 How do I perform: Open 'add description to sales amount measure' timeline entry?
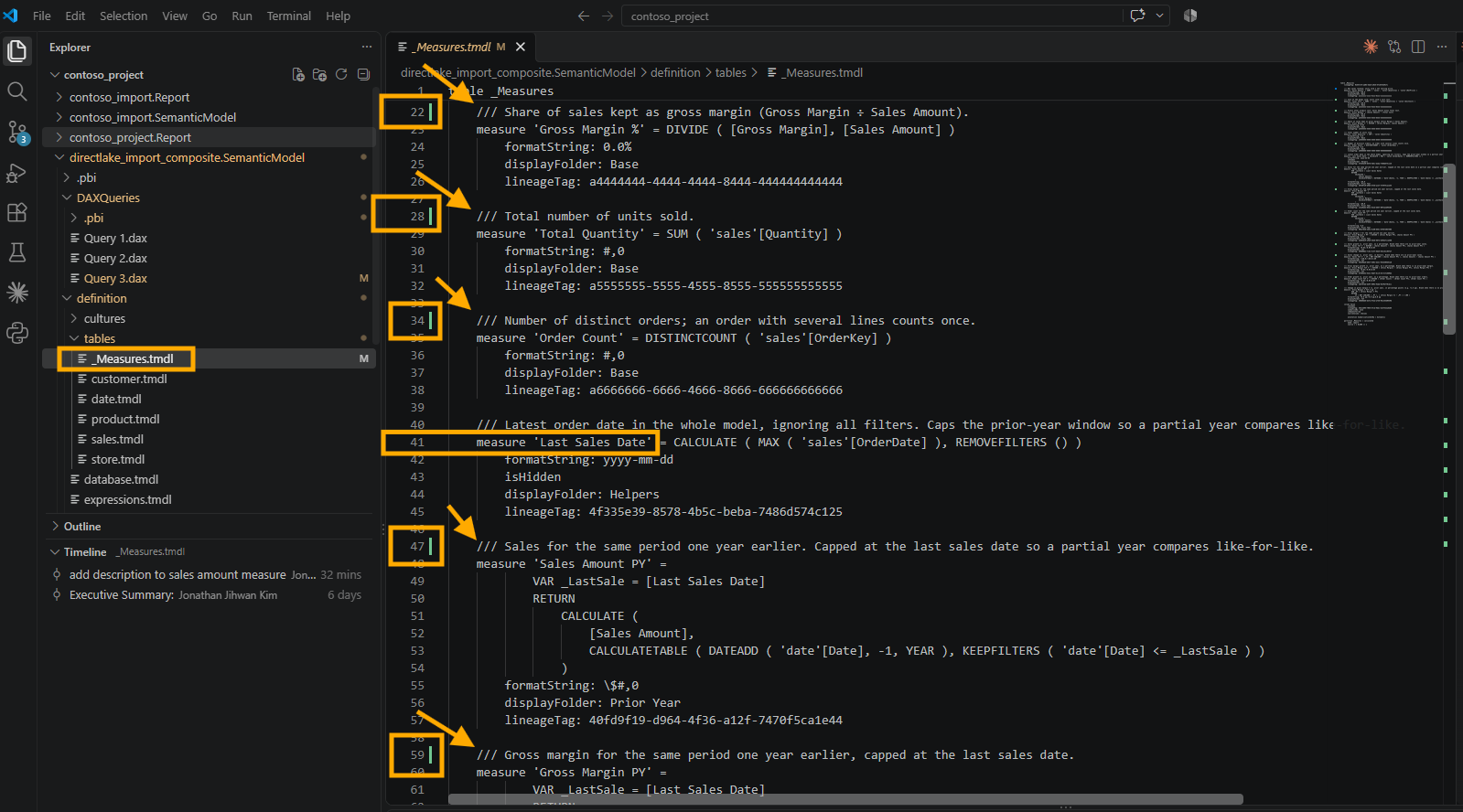click(209, 574)
